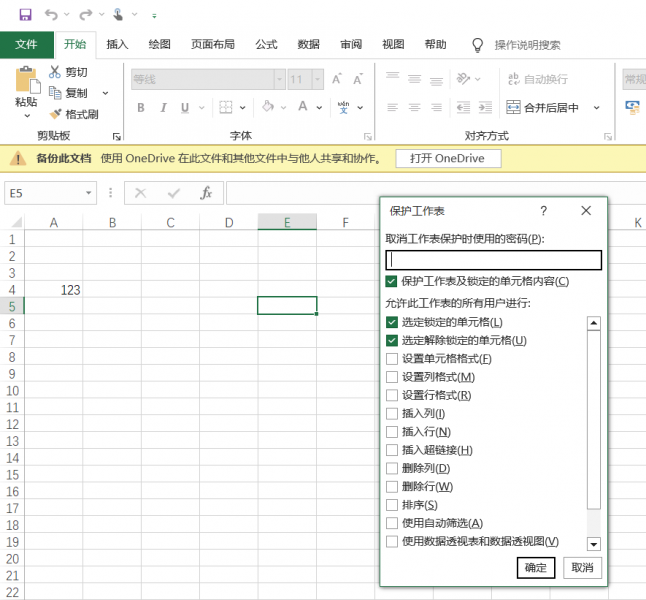
Task: Open font group dialog launcher
Action: pos(367,136)
